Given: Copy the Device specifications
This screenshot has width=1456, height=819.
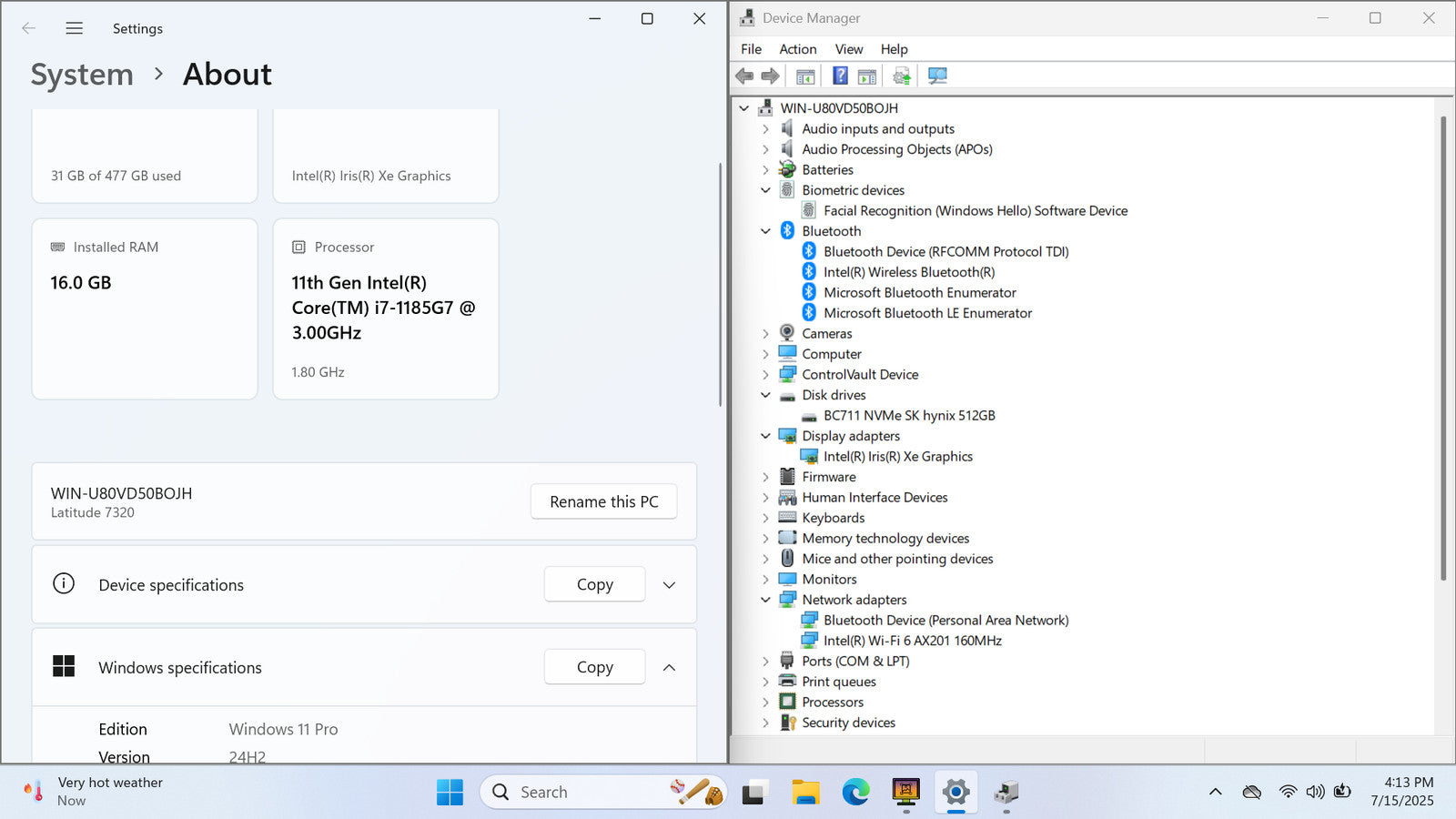Looking at the screenshot, I should coord(595,584).
